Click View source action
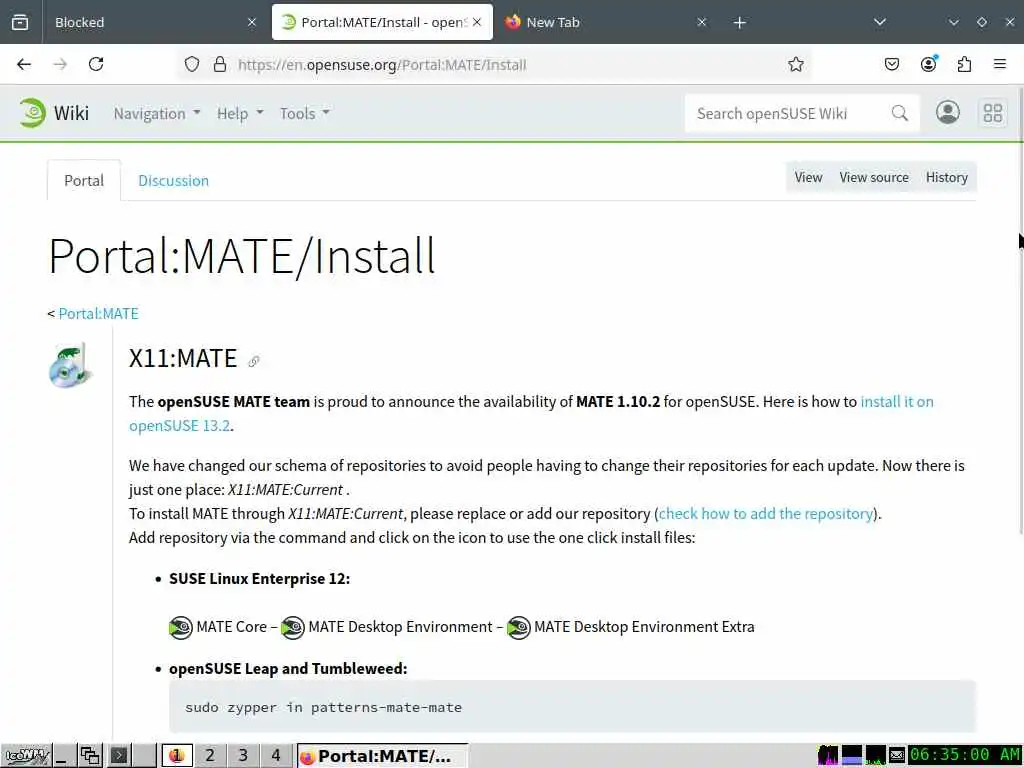The width and height of the screenshot is (1024, 768). coord(874,178)
